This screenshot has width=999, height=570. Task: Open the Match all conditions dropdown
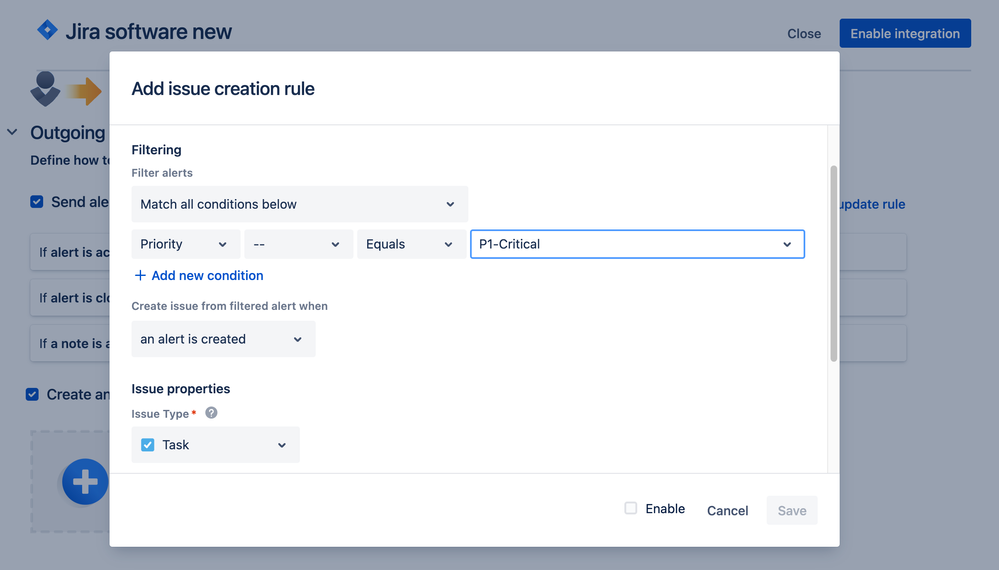pyautogui.click(x=299, y=204)
